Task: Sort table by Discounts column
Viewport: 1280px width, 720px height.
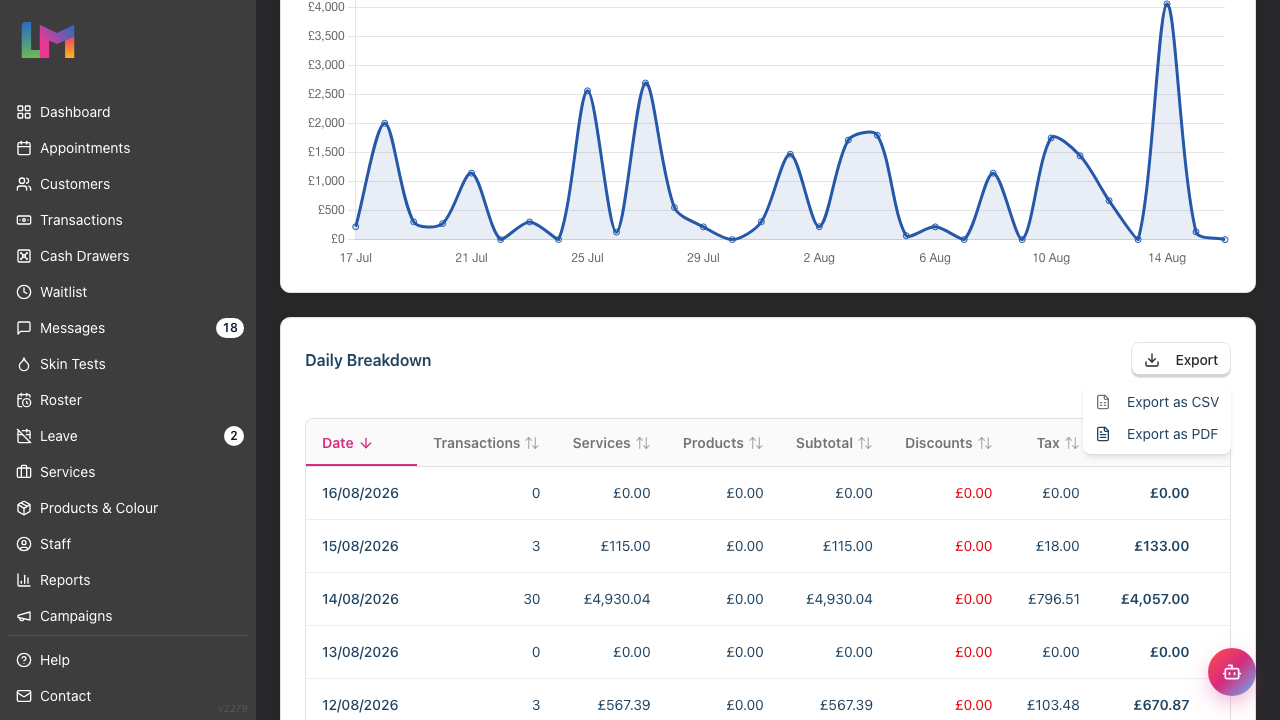Action: [x=948, y=443]
